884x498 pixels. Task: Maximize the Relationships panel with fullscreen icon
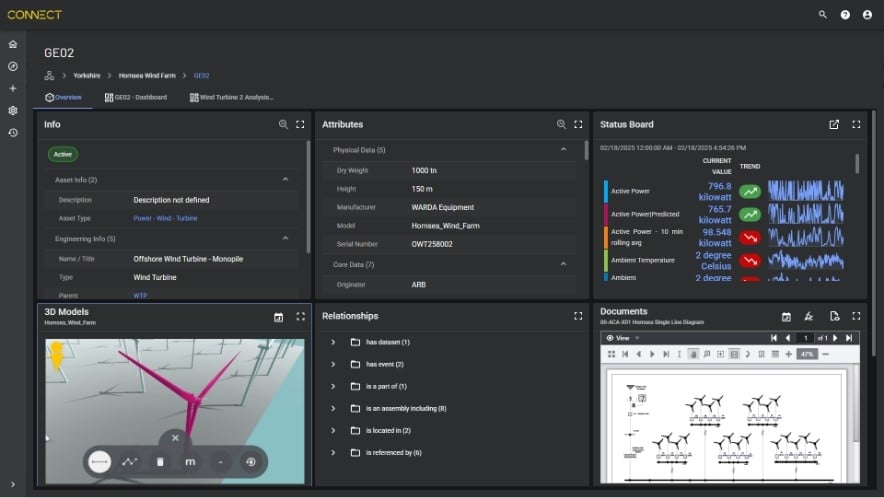(578, 316)
